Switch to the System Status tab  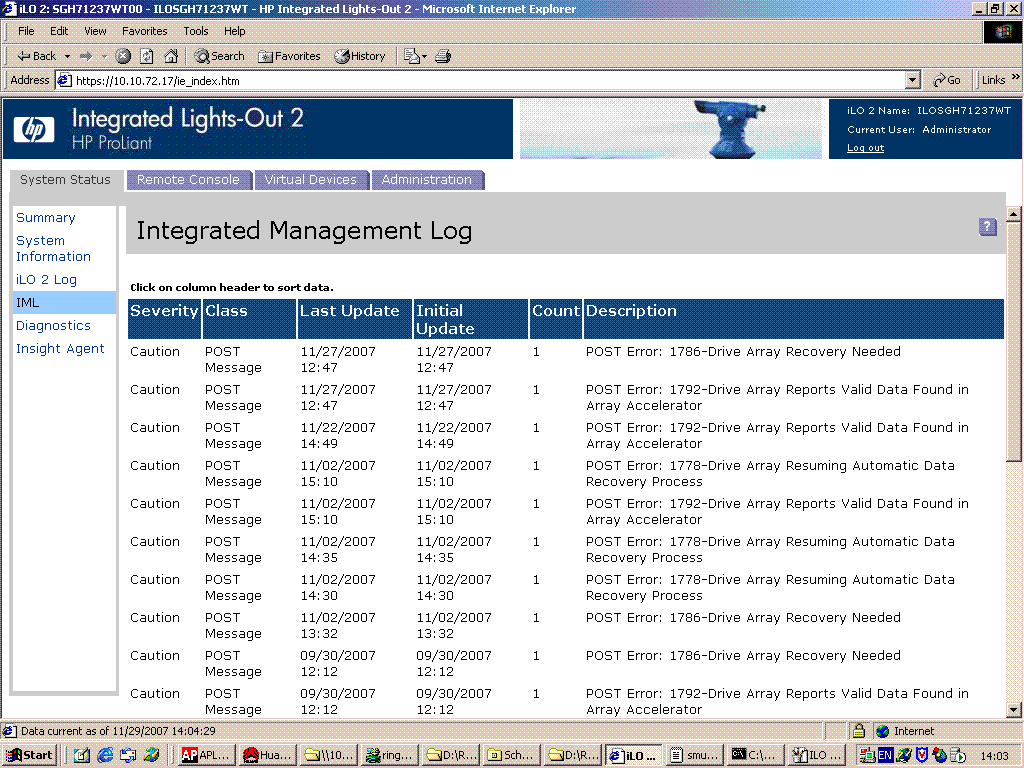click(x=65, y=180)
